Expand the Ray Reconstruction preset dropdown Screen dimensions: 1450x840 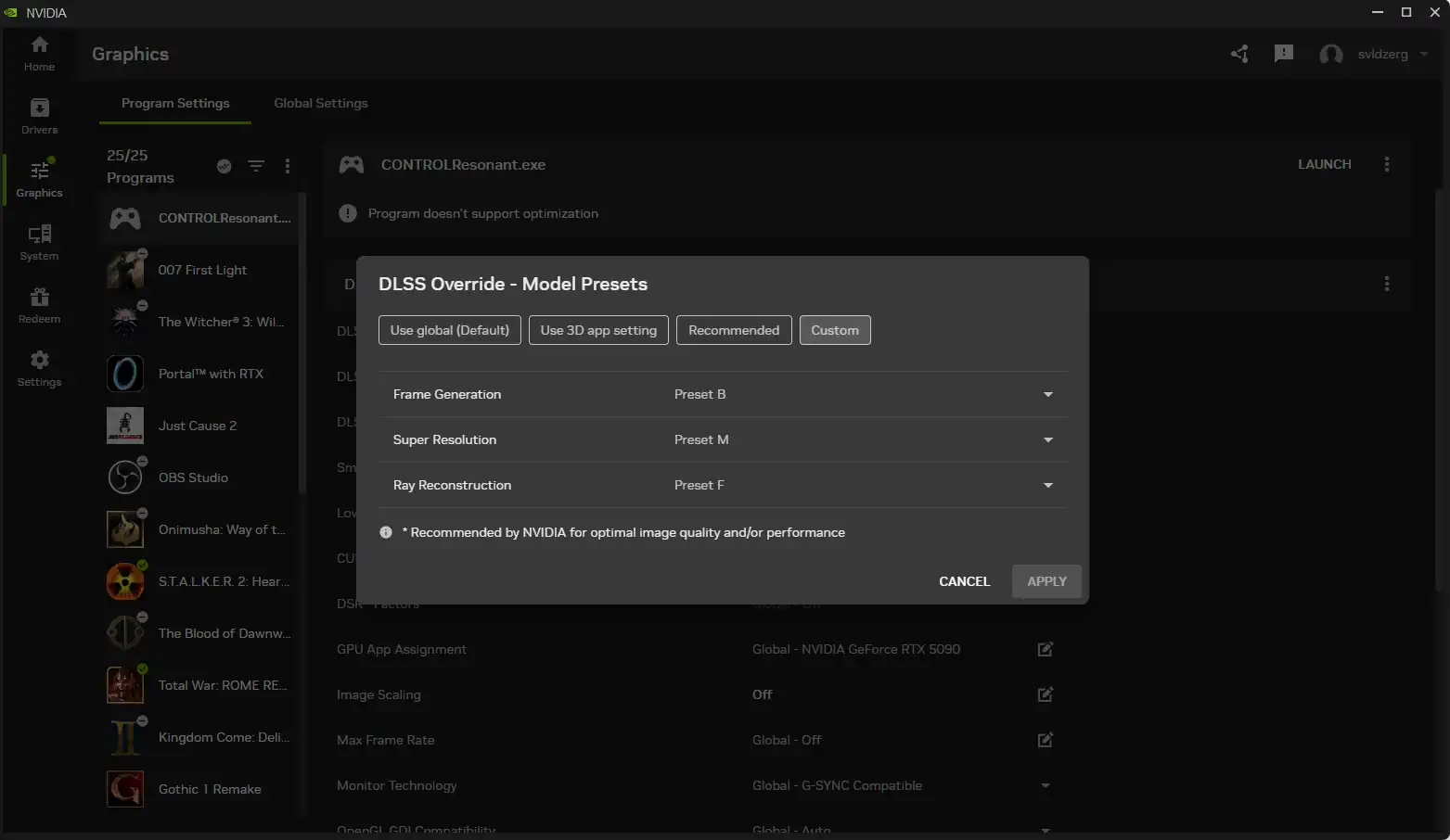(1048, 485)
